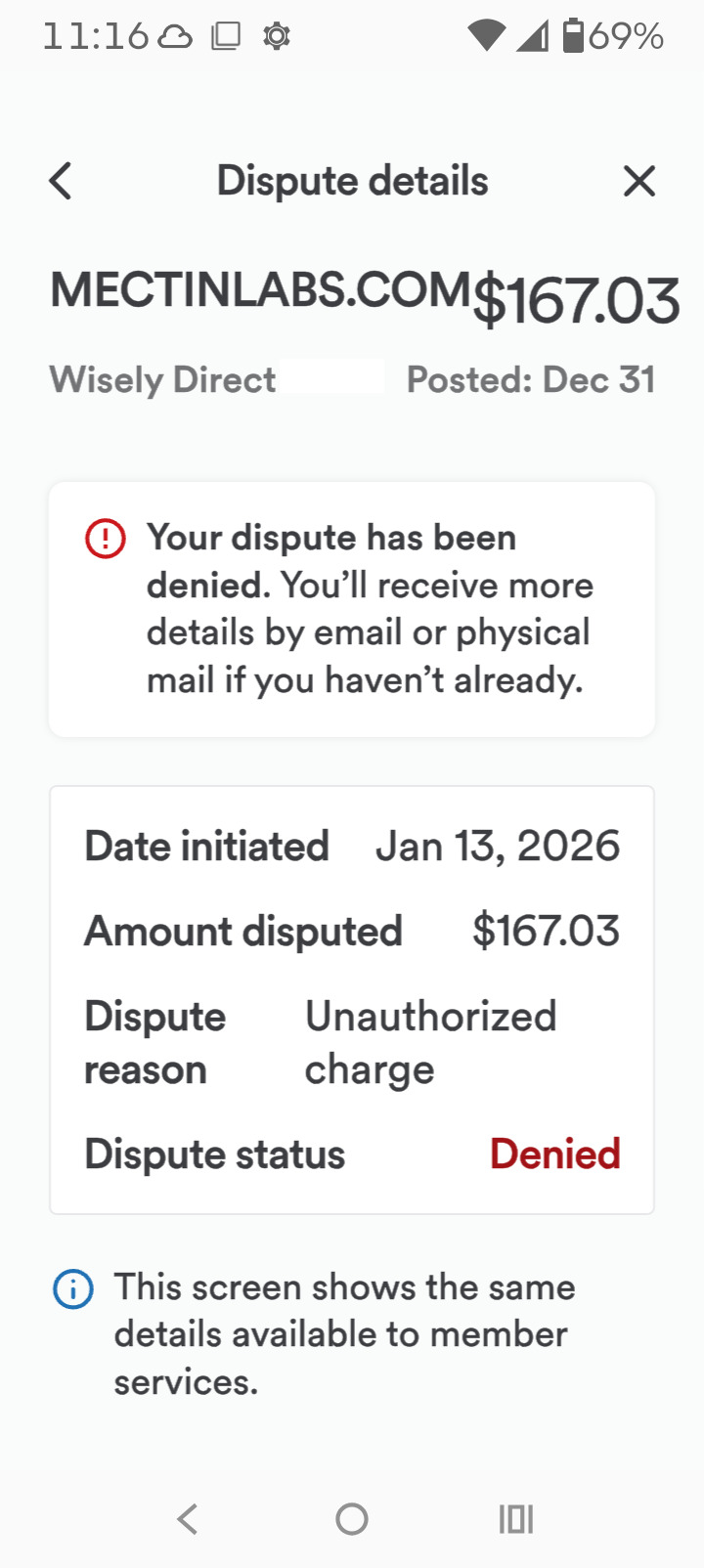Viewport: 704px width, 1568px height.
Task: Tap the red Denied dispute status
Action: 554,1154
